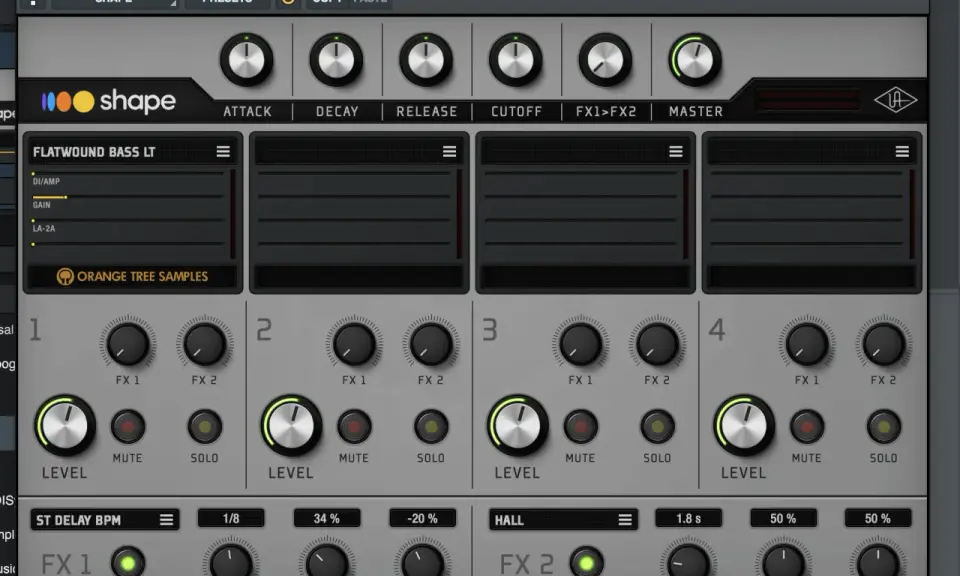Click layer 2 FX 1 send knob
960x576 pixels.
click(354, 345)
